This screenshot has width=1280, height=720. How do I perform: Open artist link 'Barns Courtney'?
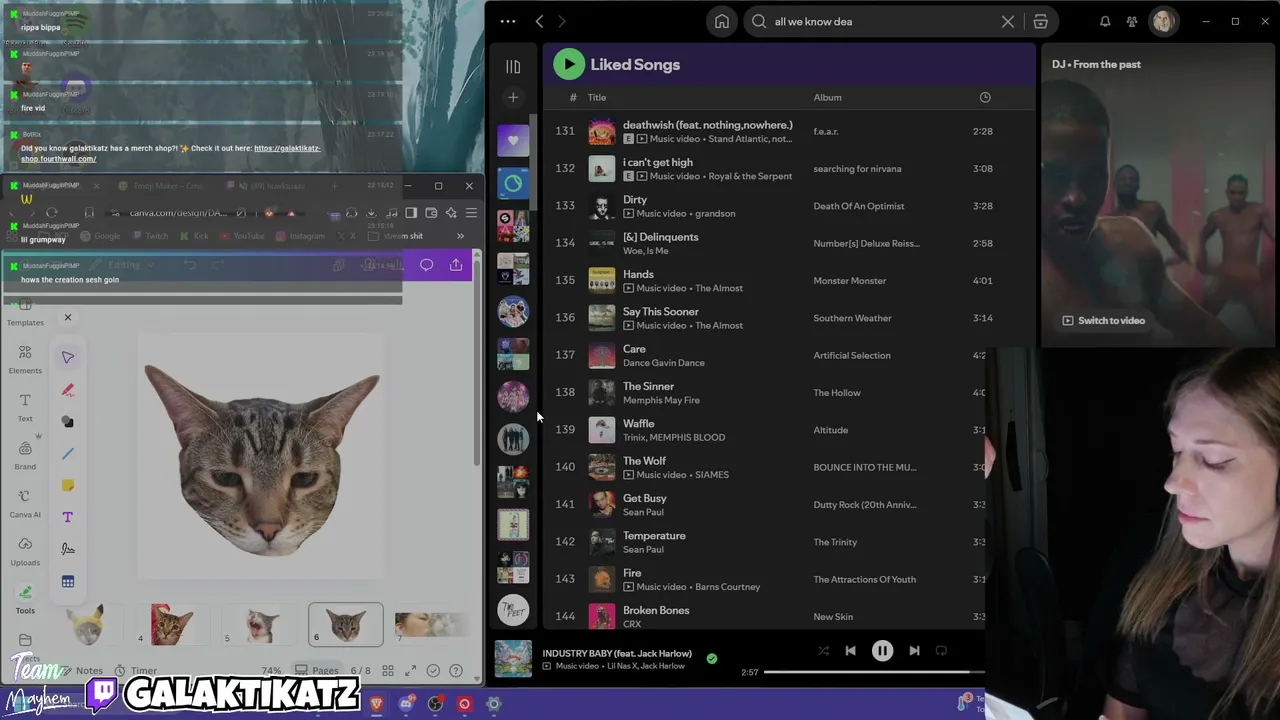click(727, 587)
